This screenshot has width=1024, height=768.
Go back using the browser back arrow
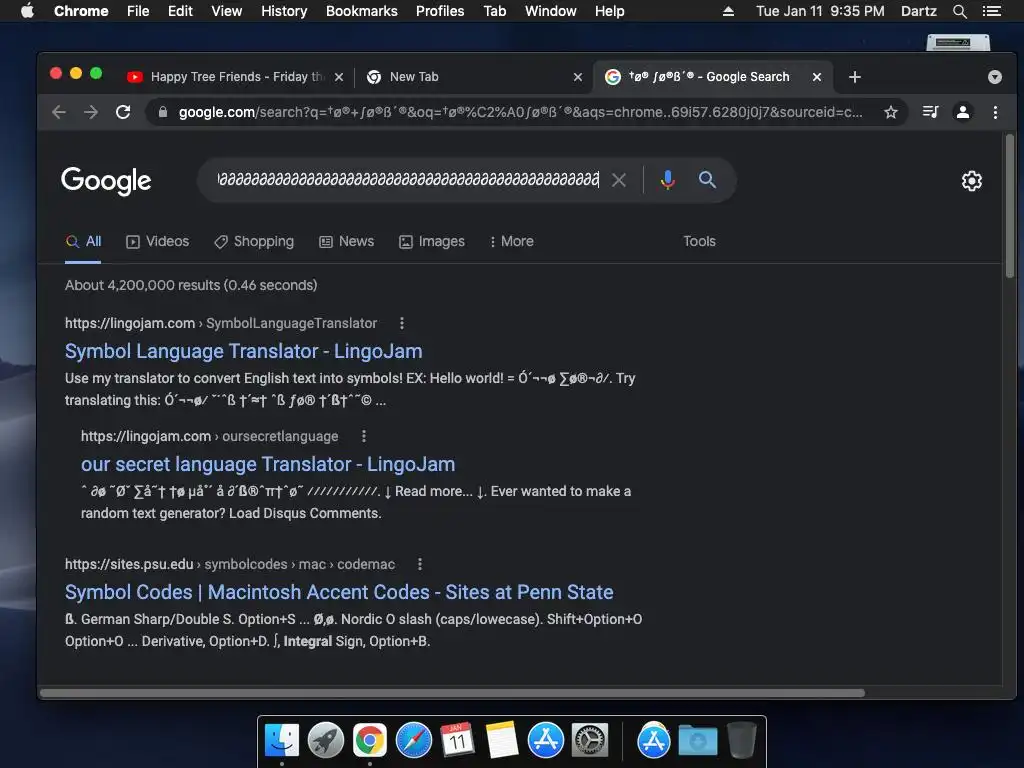pos(59,112)
